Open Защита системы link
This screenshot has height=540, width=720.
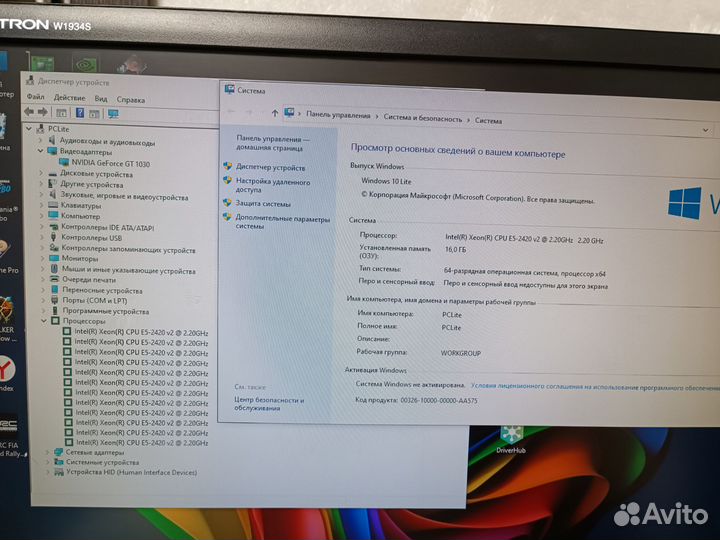tap(263, 203)
